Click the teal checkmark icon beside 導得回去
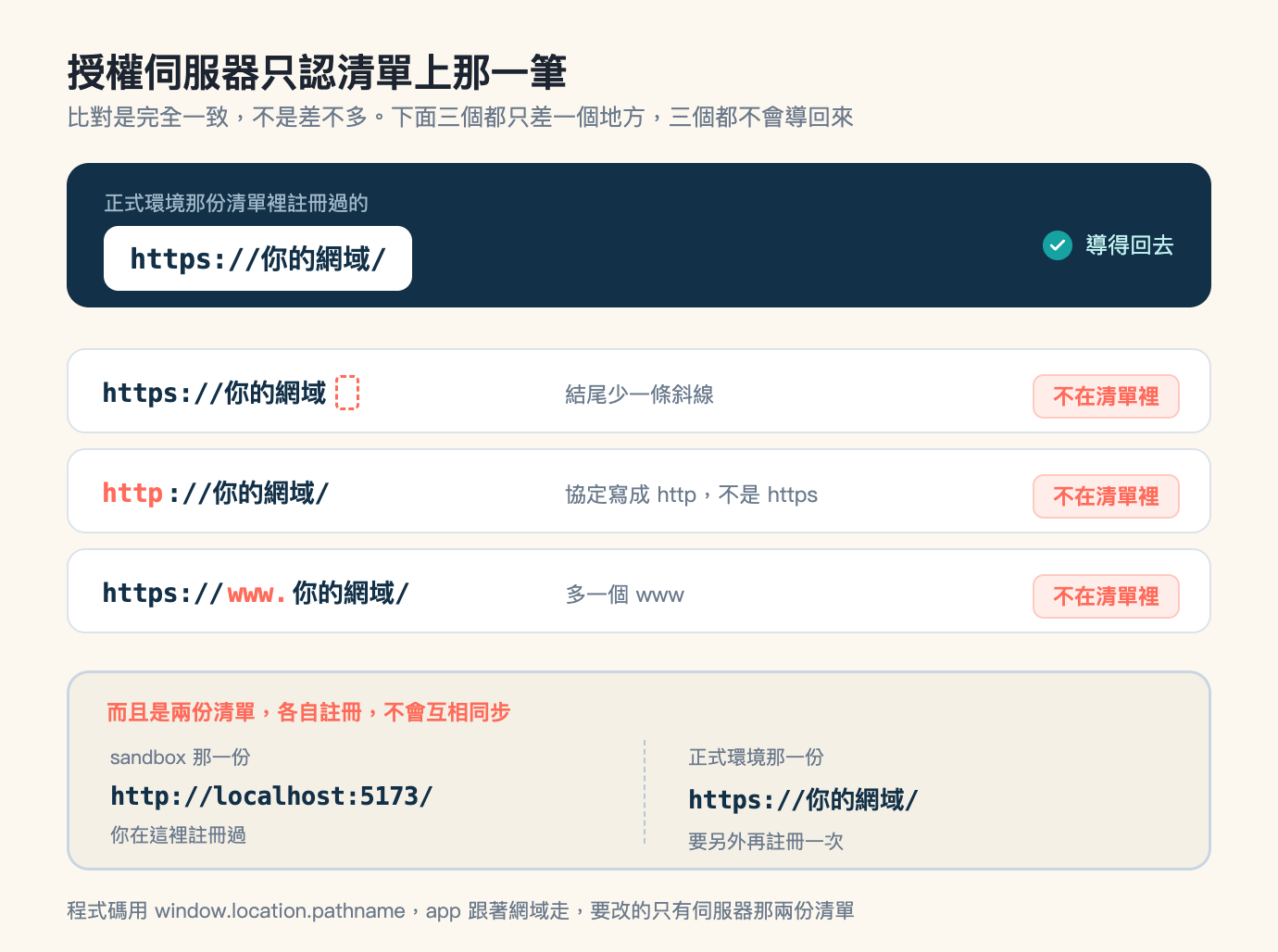Viewport: 1278px width, 952px height. pos(1058,245)
